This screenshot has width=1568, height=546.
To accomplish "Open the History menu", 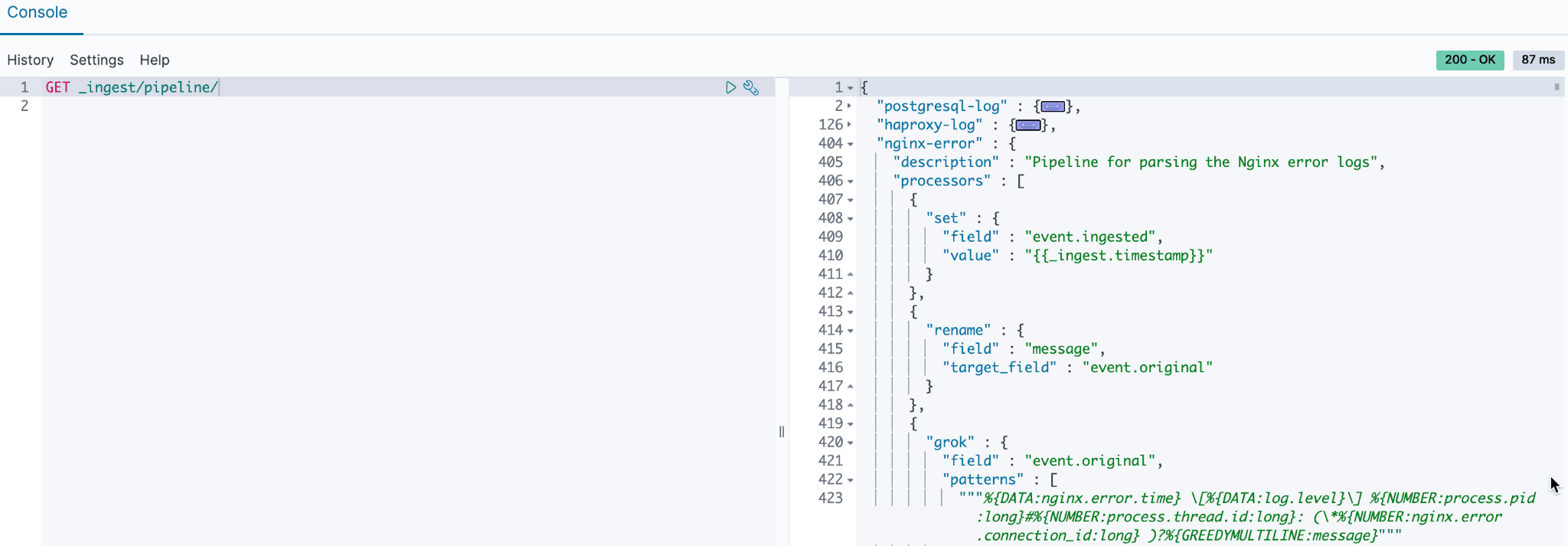I will pos(31,60).
